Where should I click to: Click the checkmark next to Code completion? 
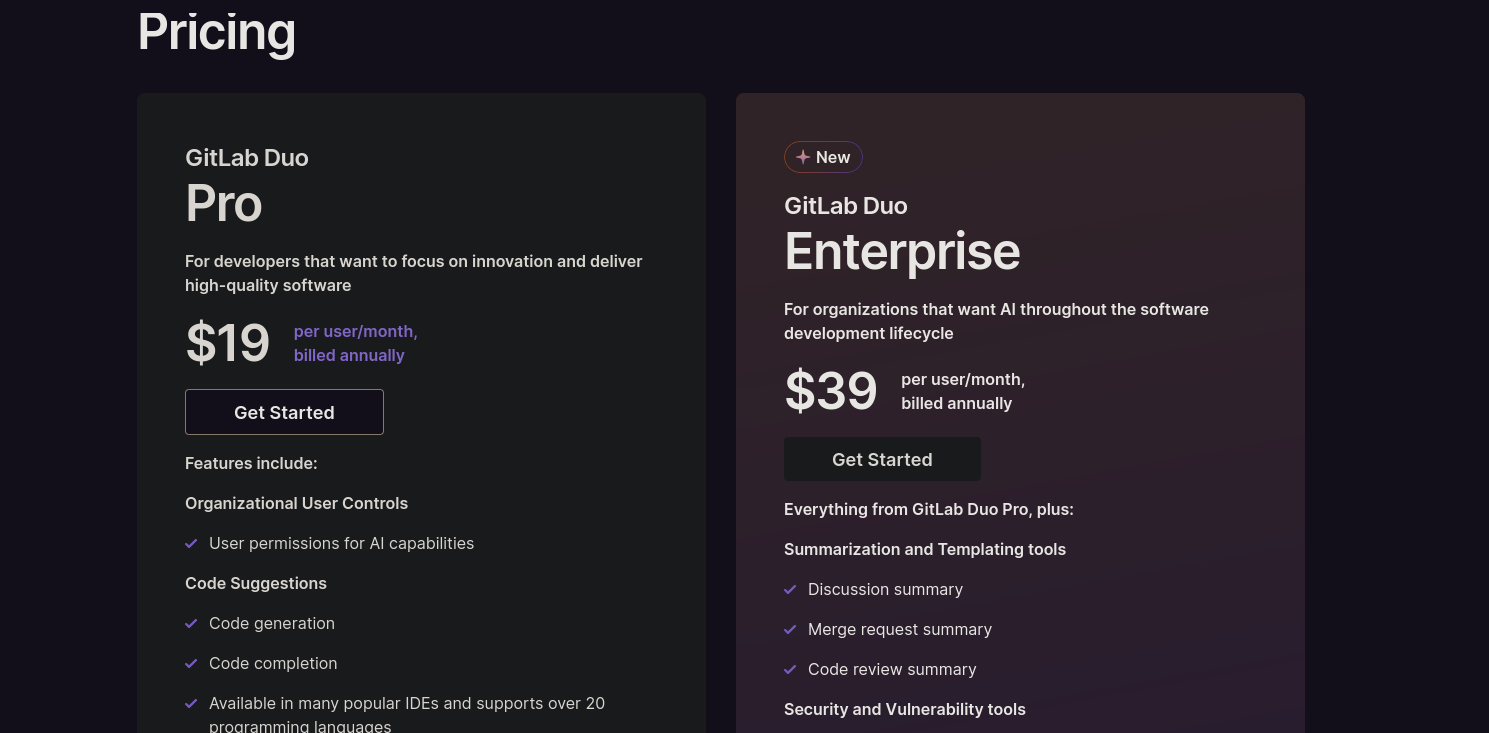191,663
